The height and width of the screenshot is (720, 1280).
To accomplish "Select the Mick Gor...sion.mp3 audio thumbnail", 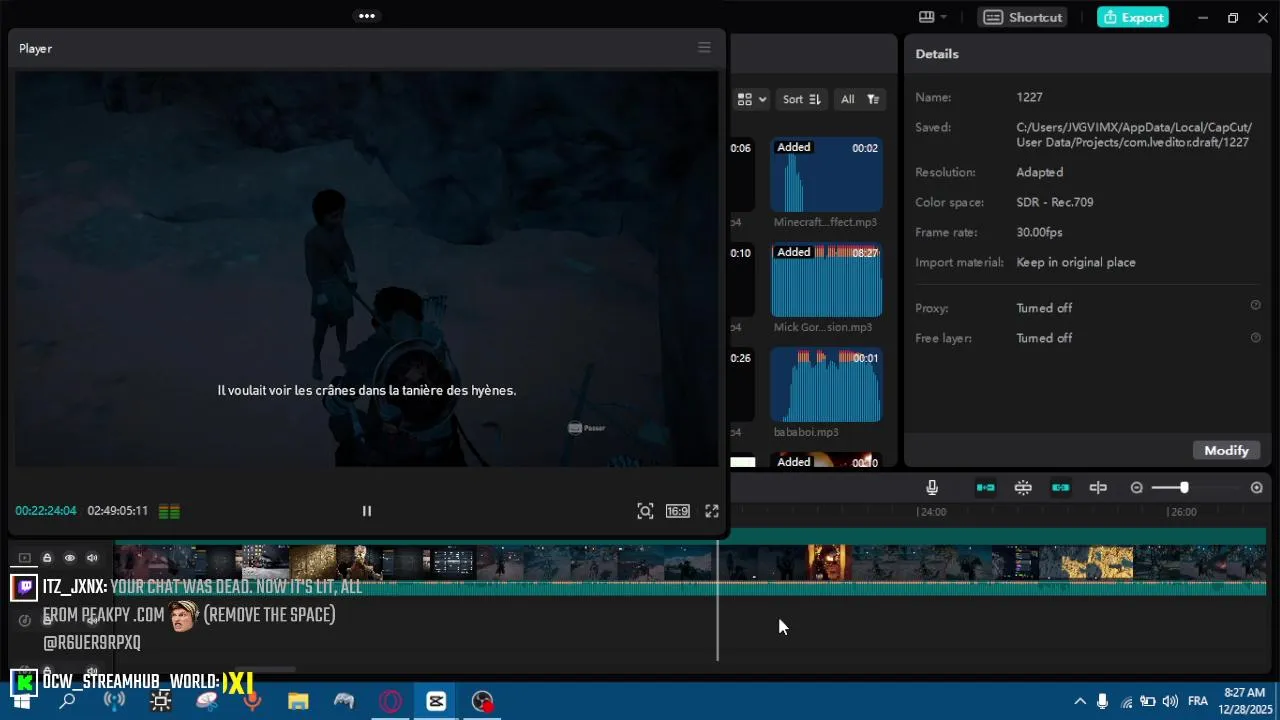I will pos(826,280).
